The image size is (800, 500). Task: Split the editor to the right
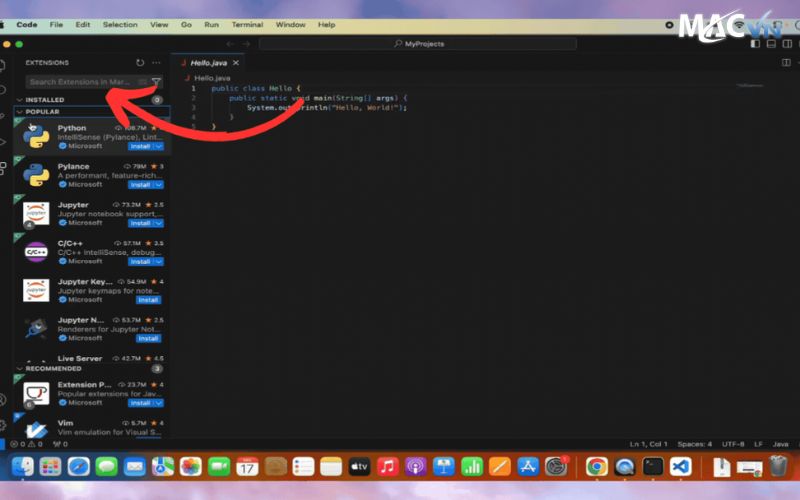786,63
